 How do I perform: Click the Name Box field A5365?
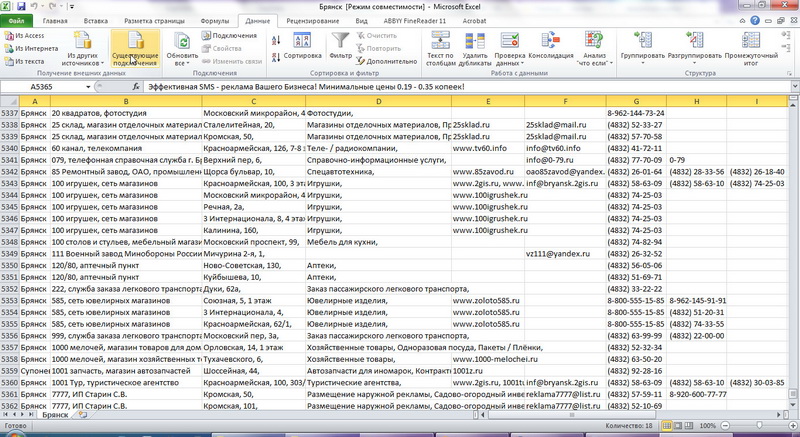click(42, 87)
